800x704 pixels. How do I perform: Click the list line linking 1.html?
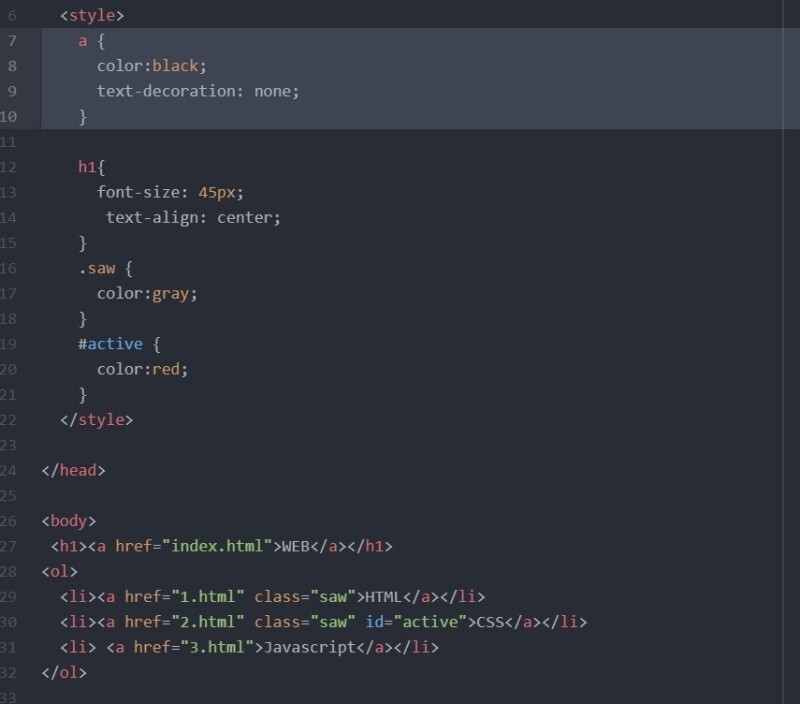coord(272,597)
